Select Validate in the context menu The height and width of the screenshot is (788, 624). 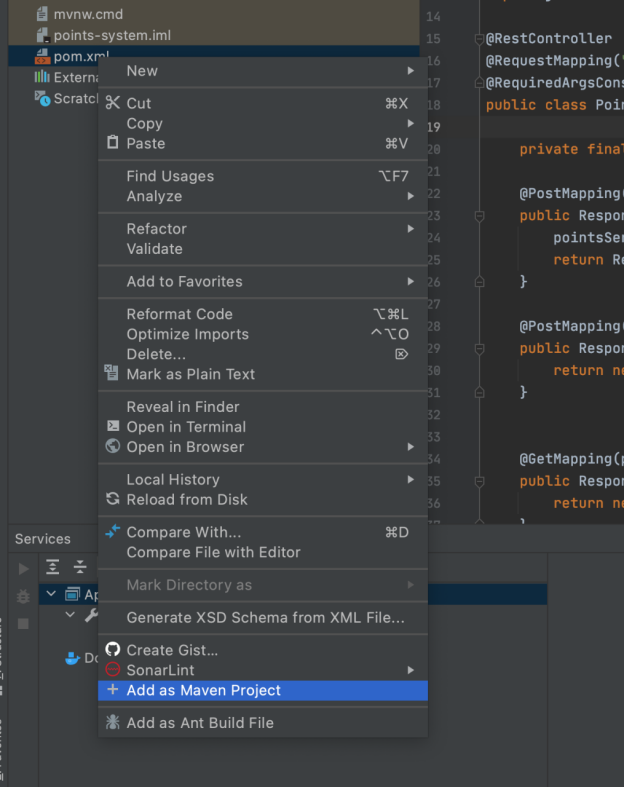[x=263, y=249]
